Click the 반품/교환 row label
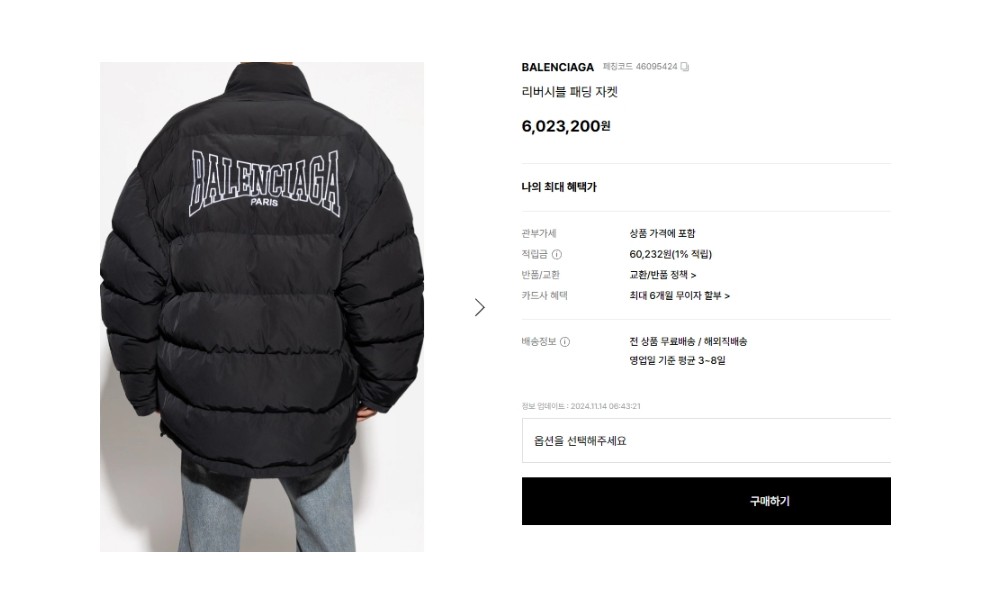The height and width of the screenshot is (613, 1000). tap(540, 275)
